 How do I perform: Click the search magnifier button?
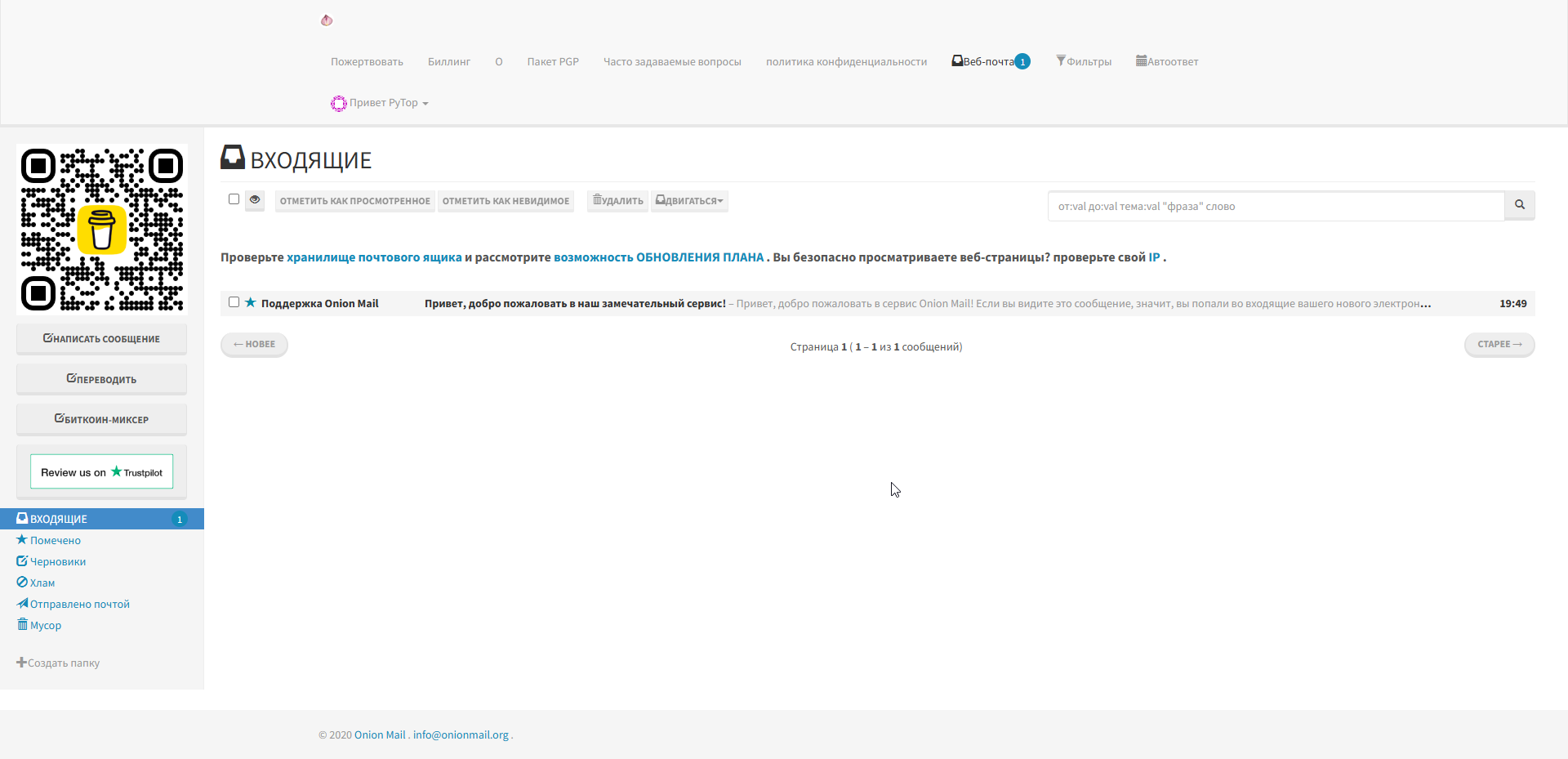pos(1520,205)
